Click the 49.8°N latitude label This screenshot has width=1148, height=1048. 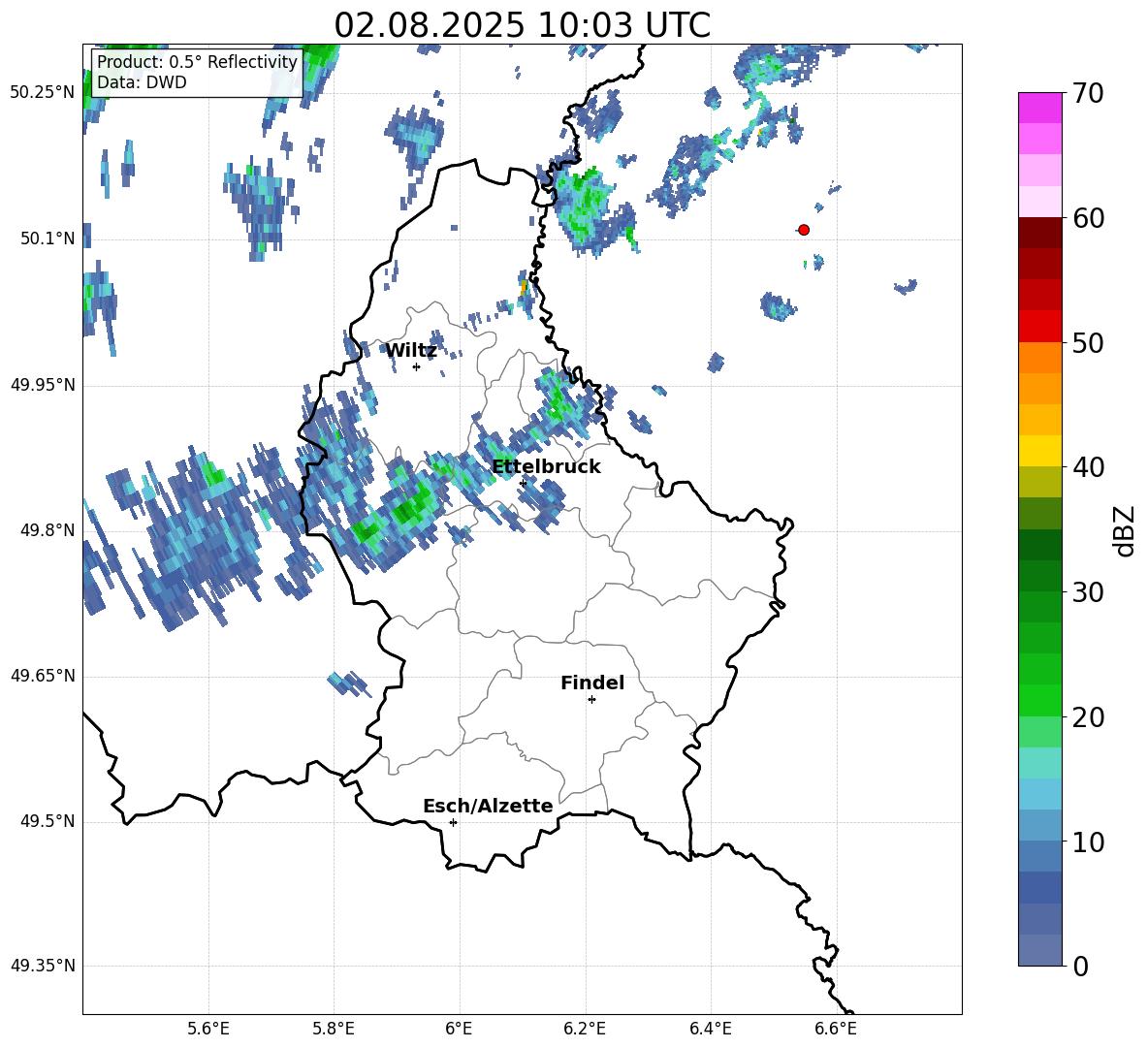point(48,530)
